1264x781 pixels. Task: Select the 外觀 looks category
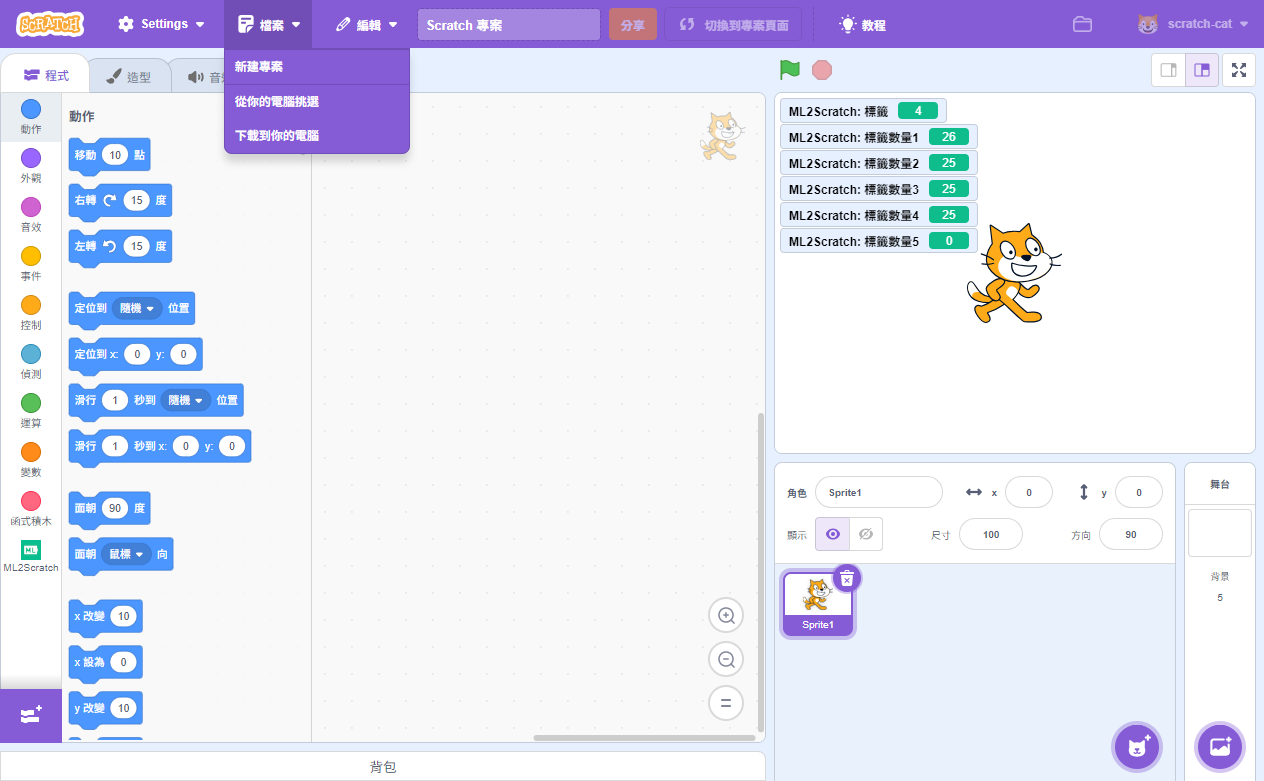click(x=31, y=166)
